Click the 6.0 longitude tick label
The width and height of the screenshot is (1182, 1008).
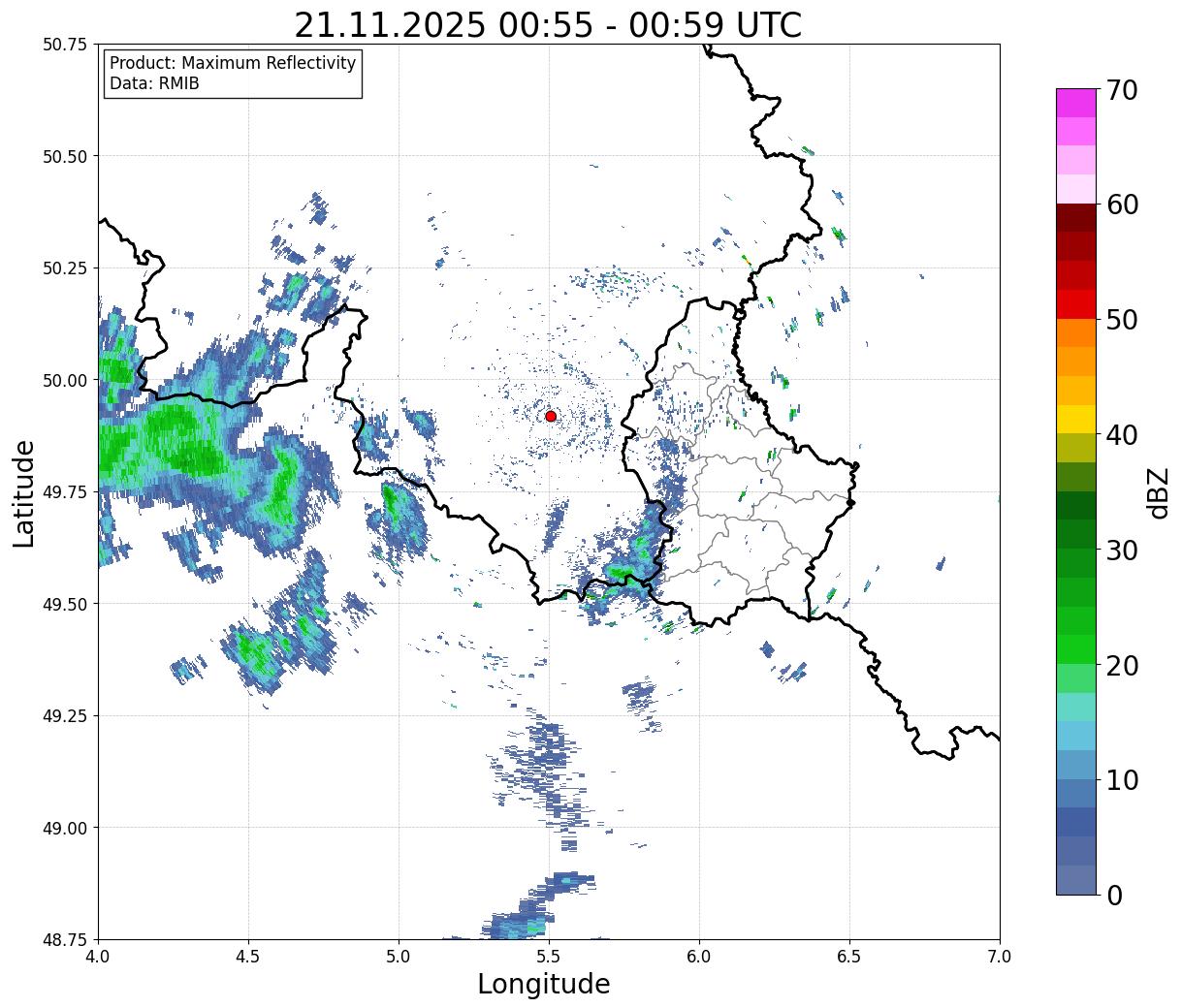[x=699, y=956]
